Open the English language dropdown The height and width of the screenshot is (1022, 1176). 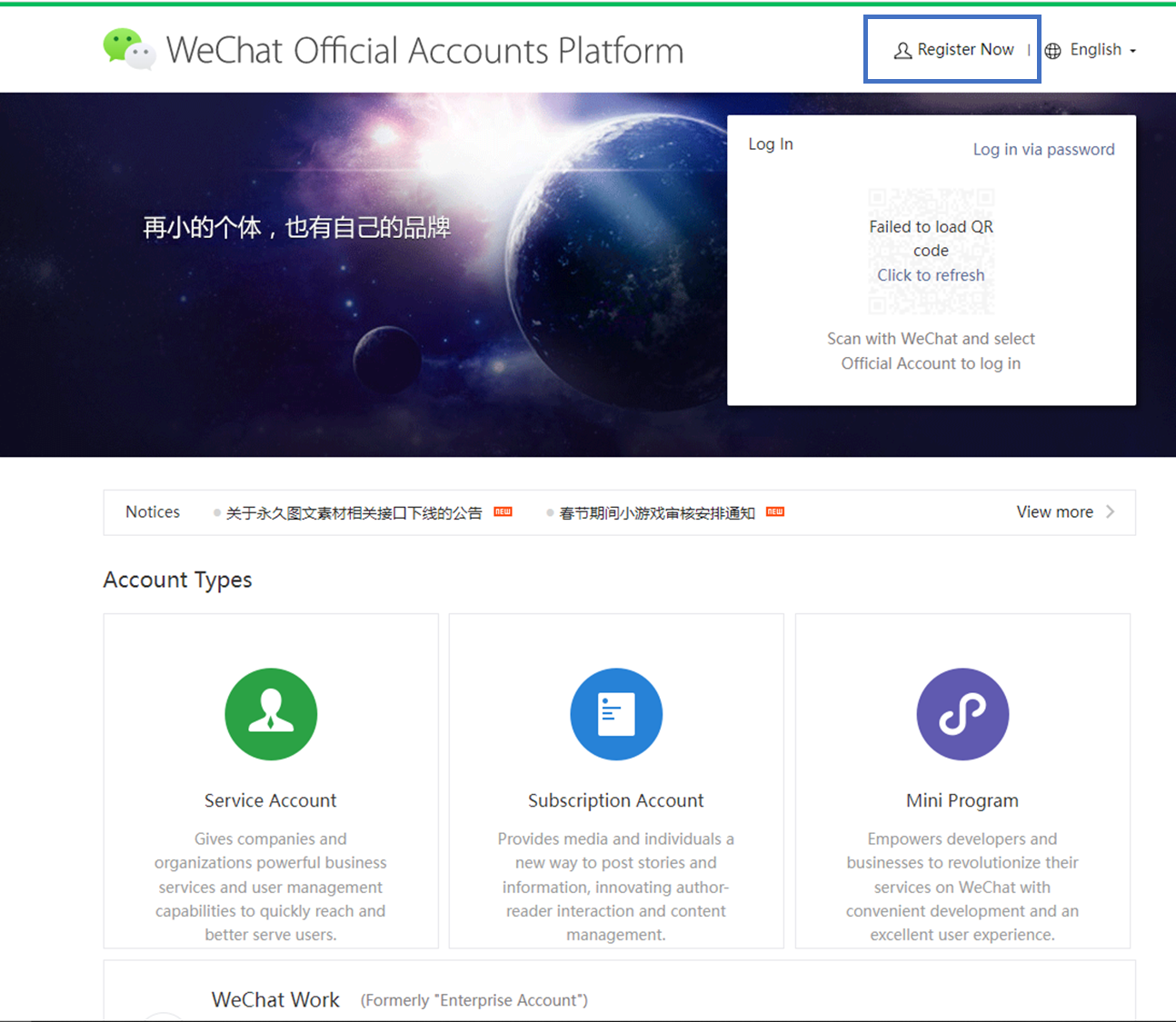1094,50
